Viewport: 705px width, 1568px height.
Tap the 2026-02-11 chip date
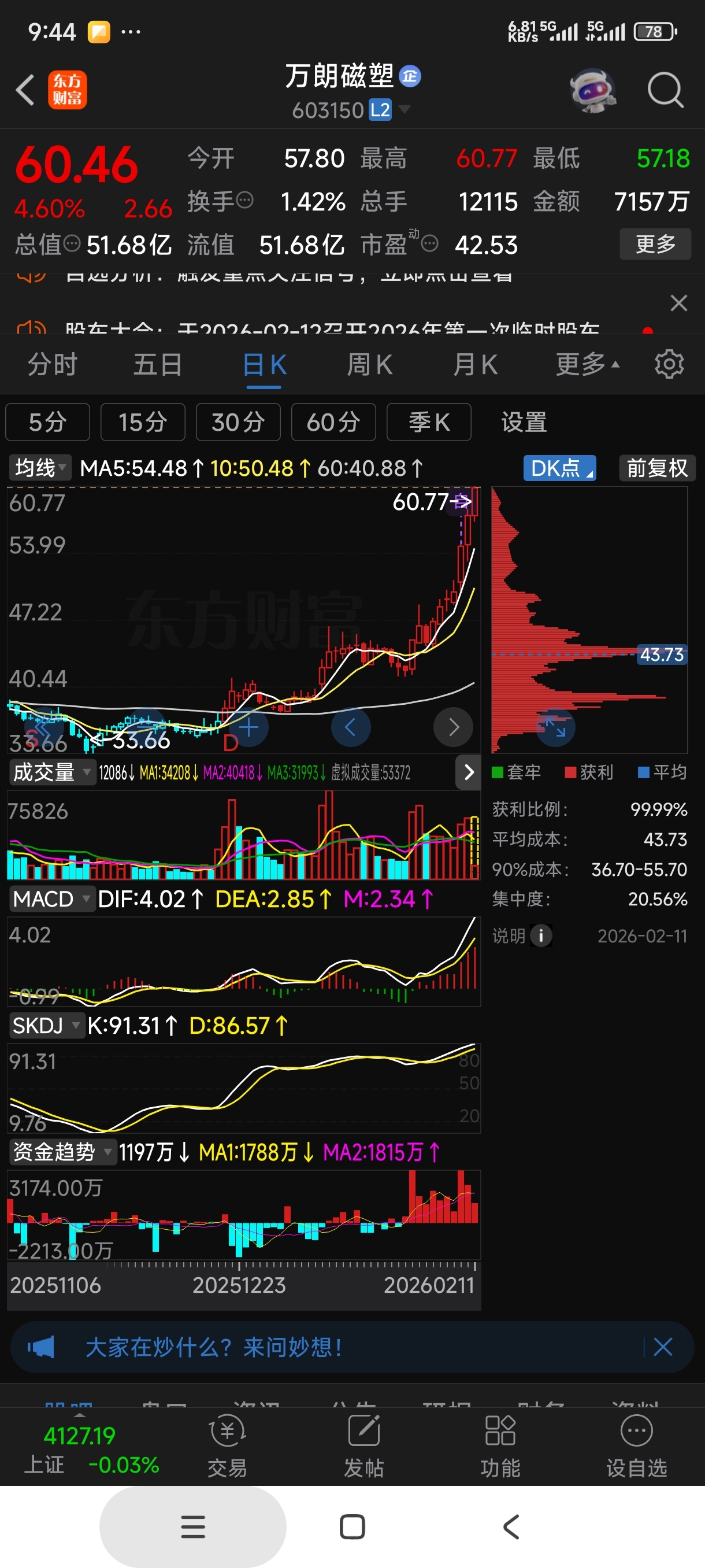642,935
